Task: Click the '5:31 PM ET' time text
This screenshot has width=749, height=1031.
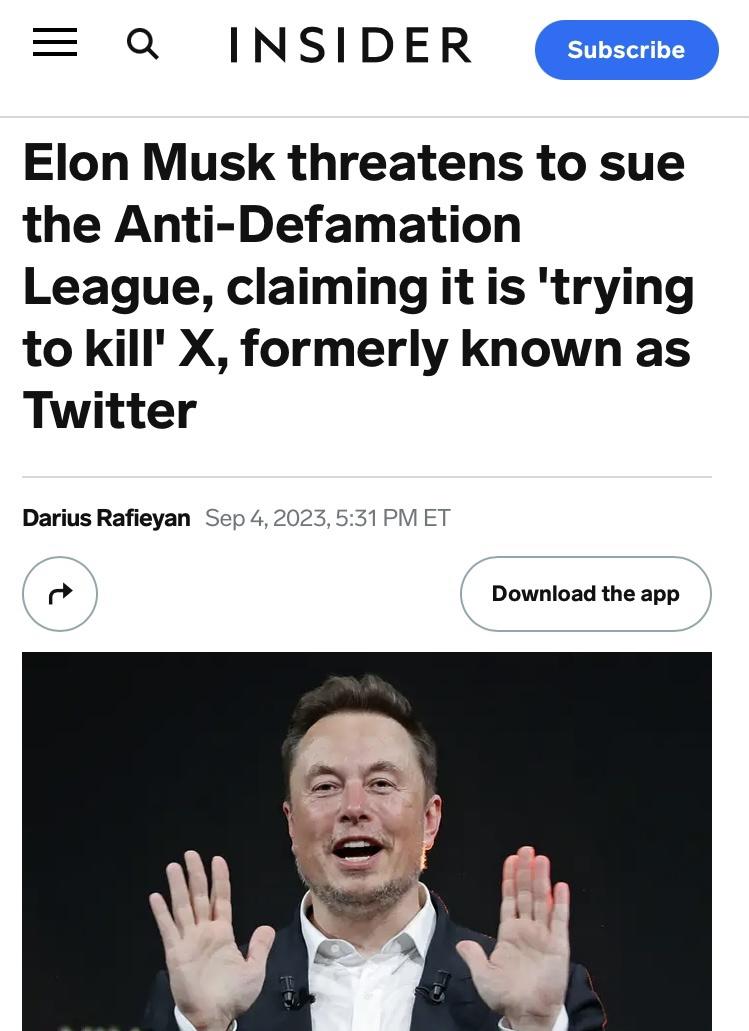Action: click(x=394, y=518)
